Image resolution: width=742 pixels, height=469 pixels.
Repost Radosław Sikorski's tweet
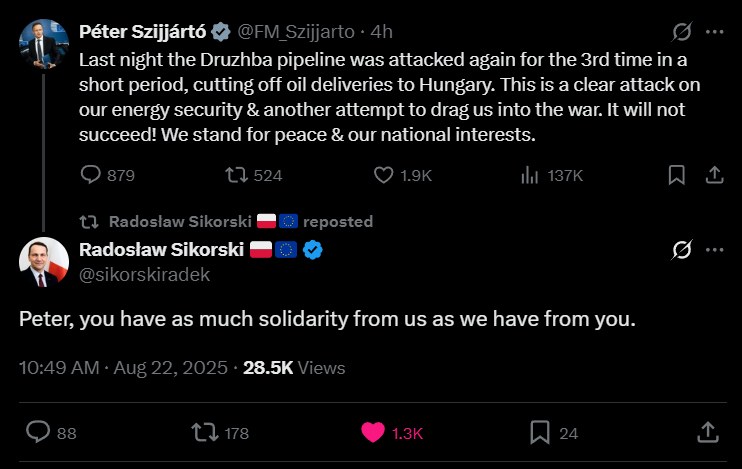(205, 432)
